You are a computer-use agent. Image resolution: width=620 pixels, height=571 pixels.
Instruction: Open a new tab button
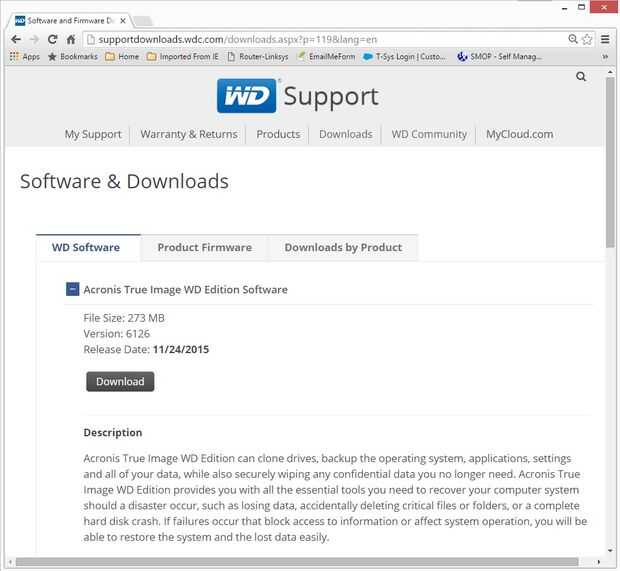143,21
